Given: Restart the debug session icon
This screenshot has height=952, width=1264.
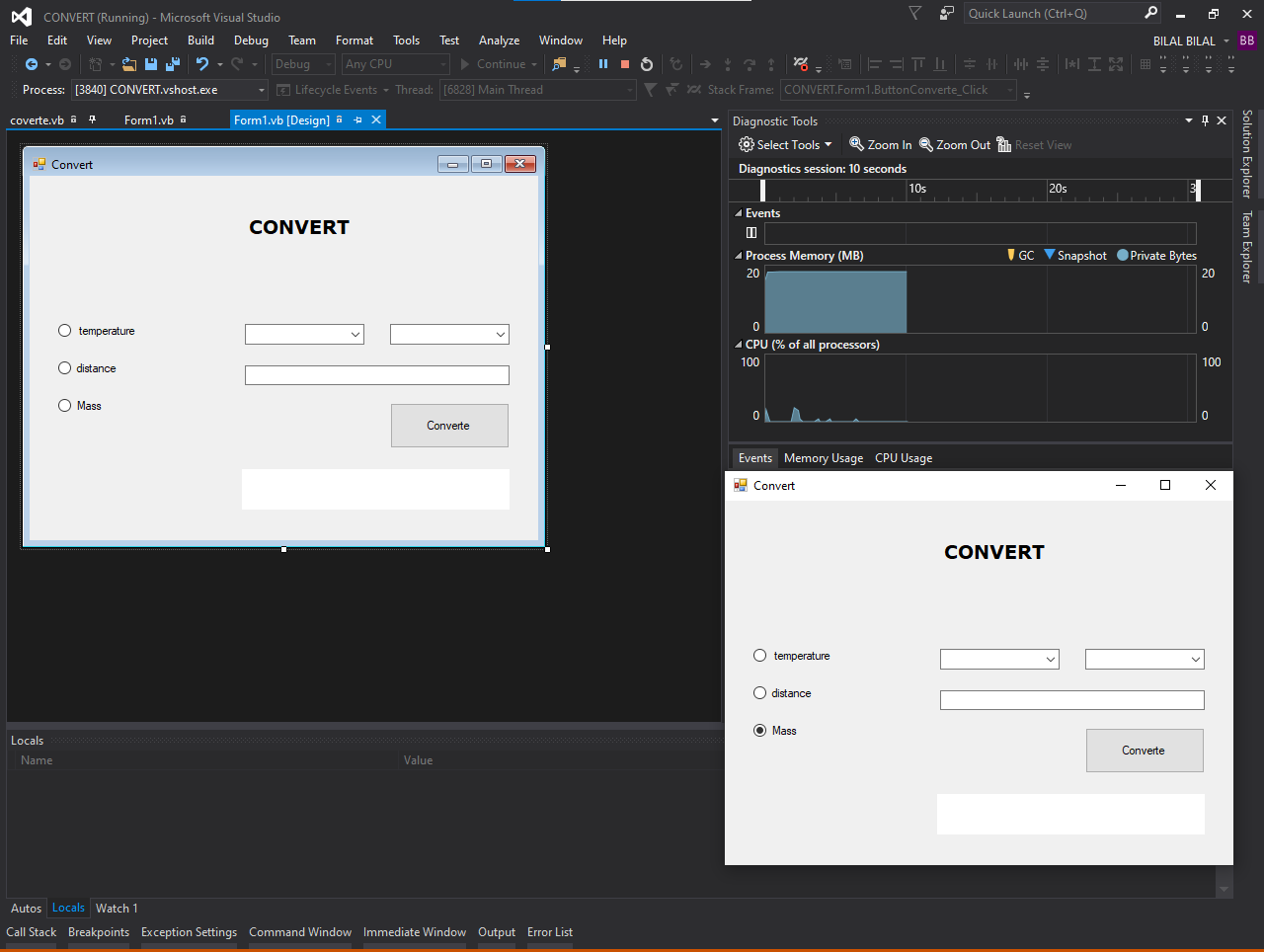Looking at the screenshot, I should click(647, 64).
